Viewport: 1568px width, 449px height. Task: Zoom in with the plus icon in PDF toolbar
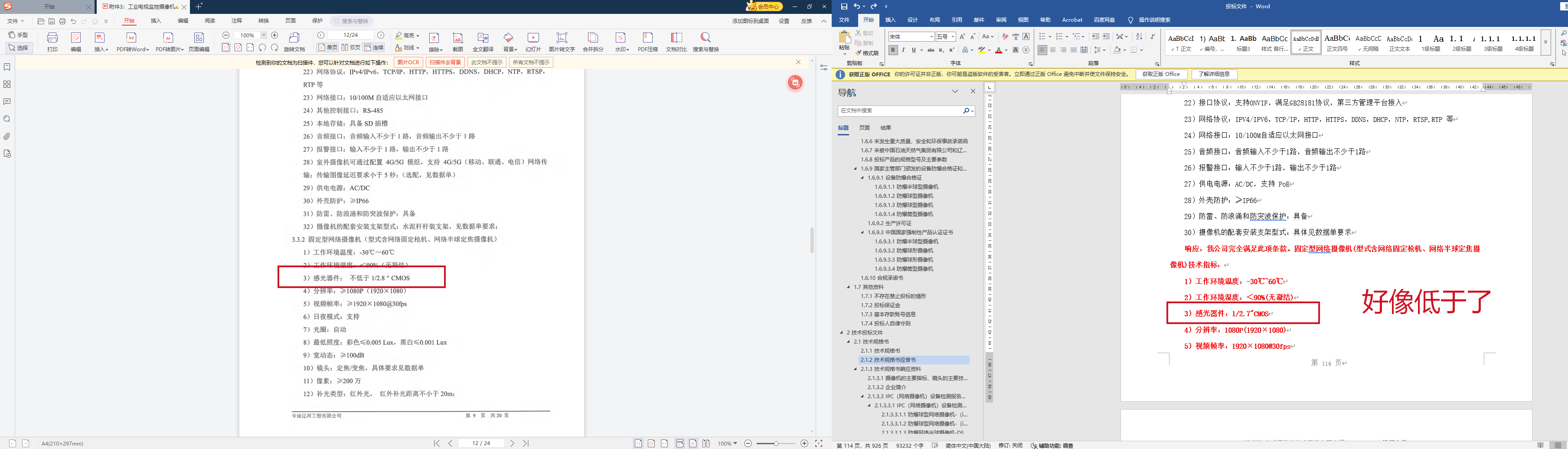274,35
